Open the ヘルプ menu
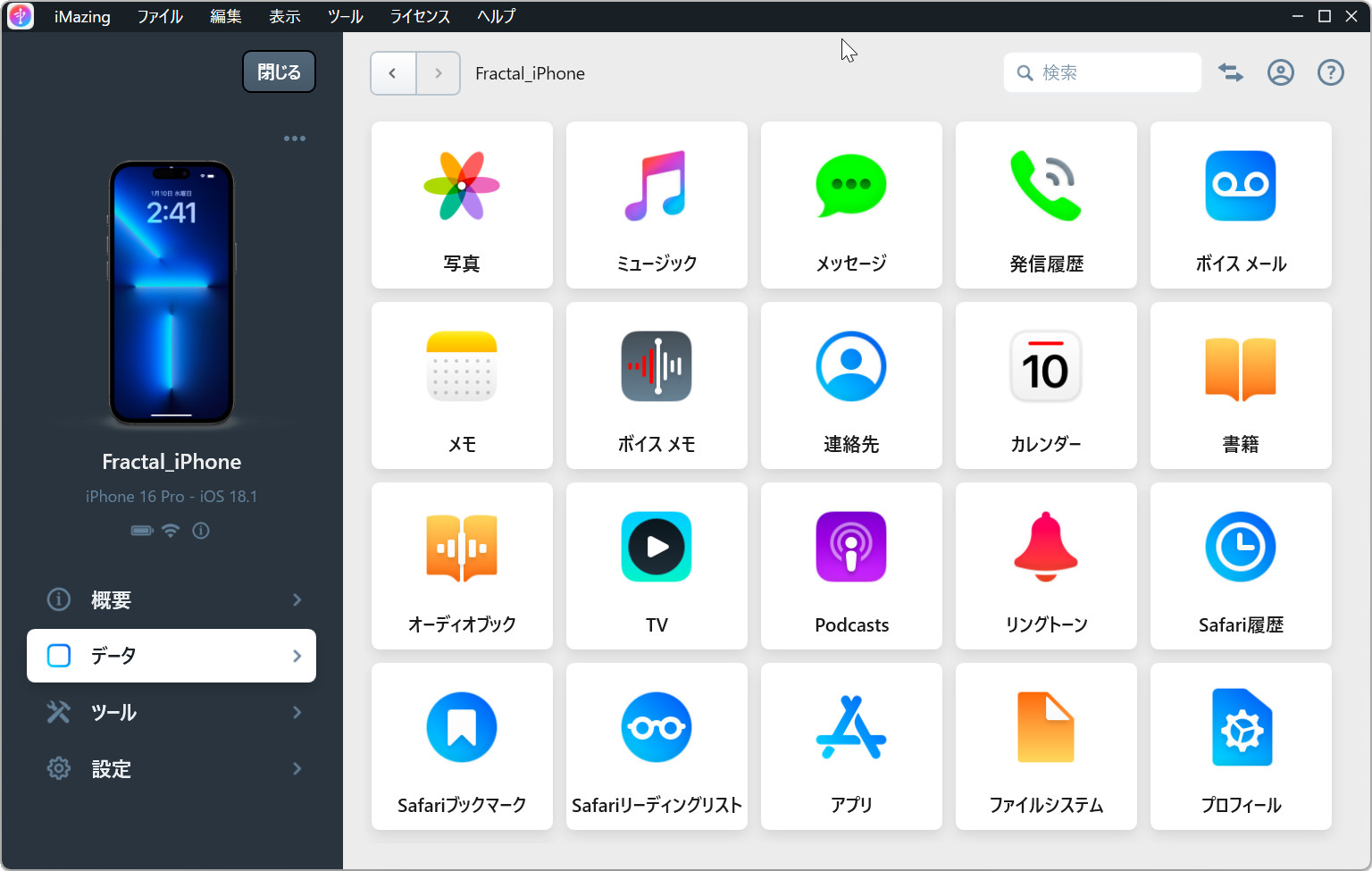The width and height of the screenshot is (1372, 871). 496,16
